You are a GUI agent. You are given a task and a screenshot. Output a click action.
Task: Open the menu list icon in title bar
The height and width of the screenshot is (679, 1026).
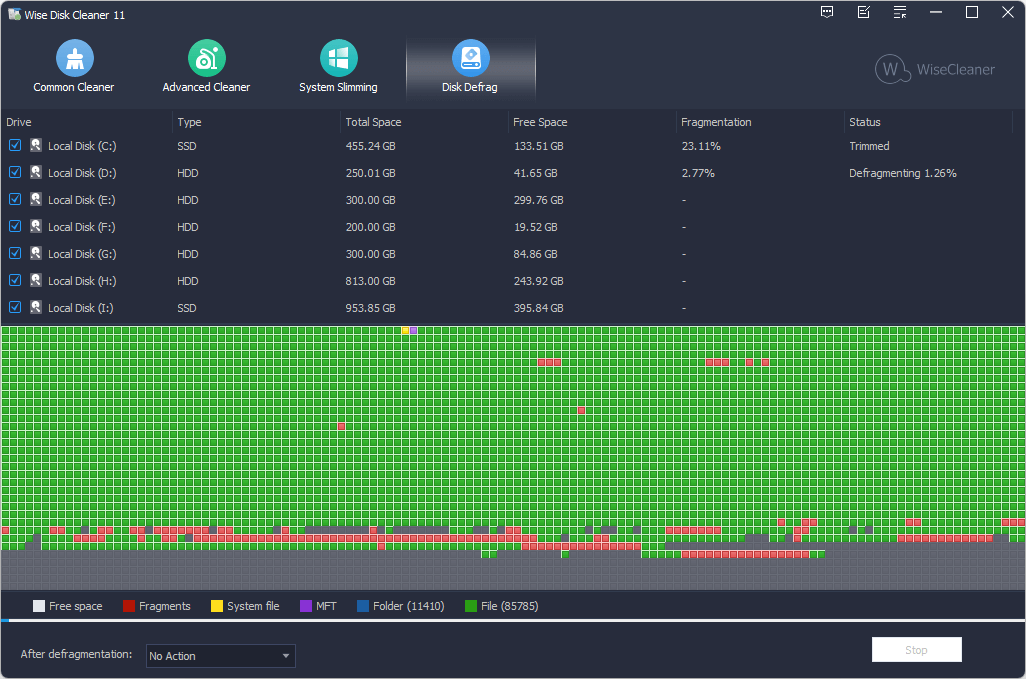[x=900, y=12]
